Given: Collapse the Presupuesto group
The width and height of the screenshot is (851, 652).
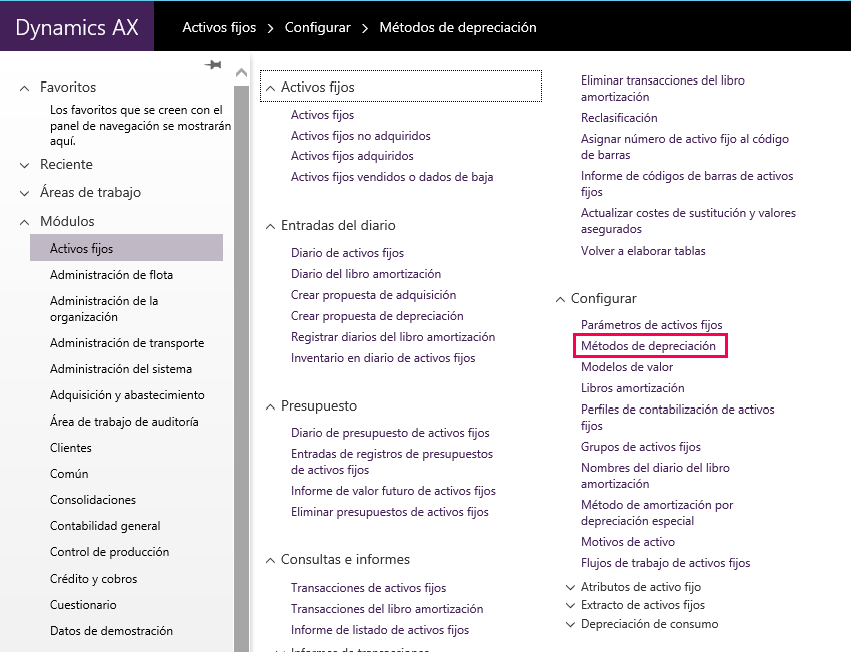Looking at the screenshot, I should pyautogui.click(x=270, y=407).
